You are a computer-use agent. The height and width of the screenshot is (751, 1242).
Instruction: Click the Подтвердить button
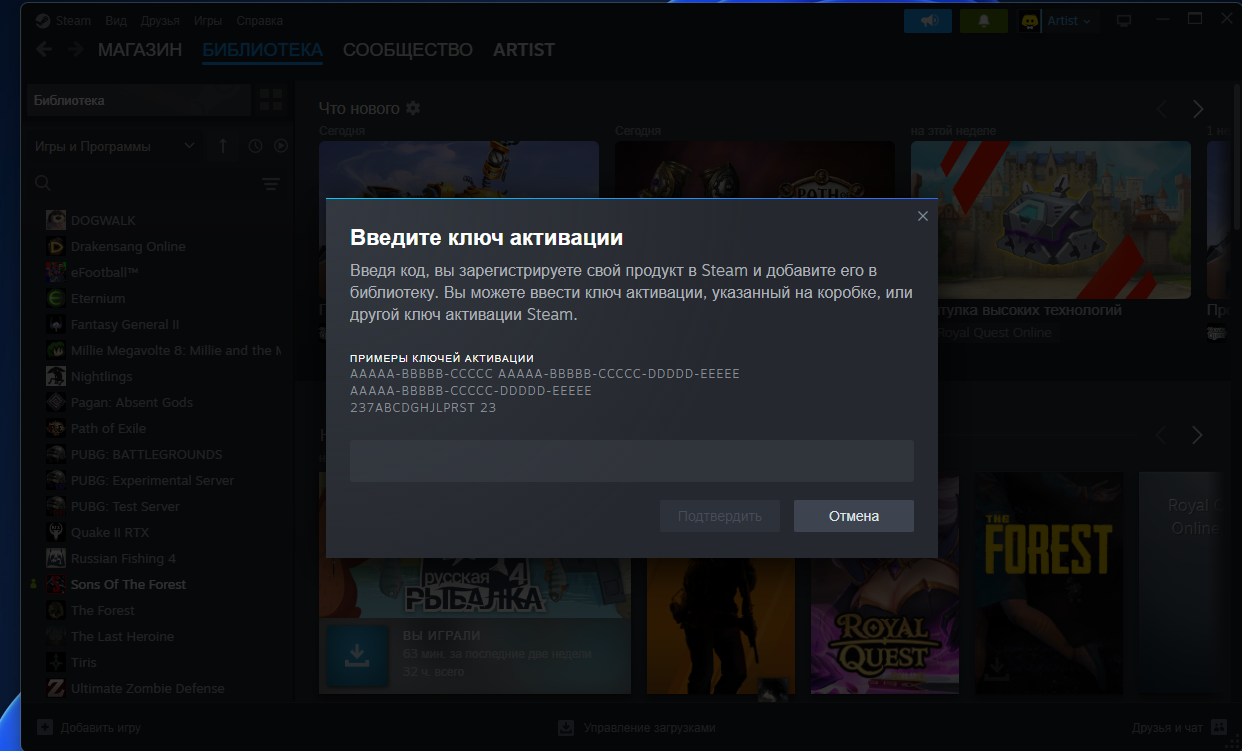coord(720,516)
